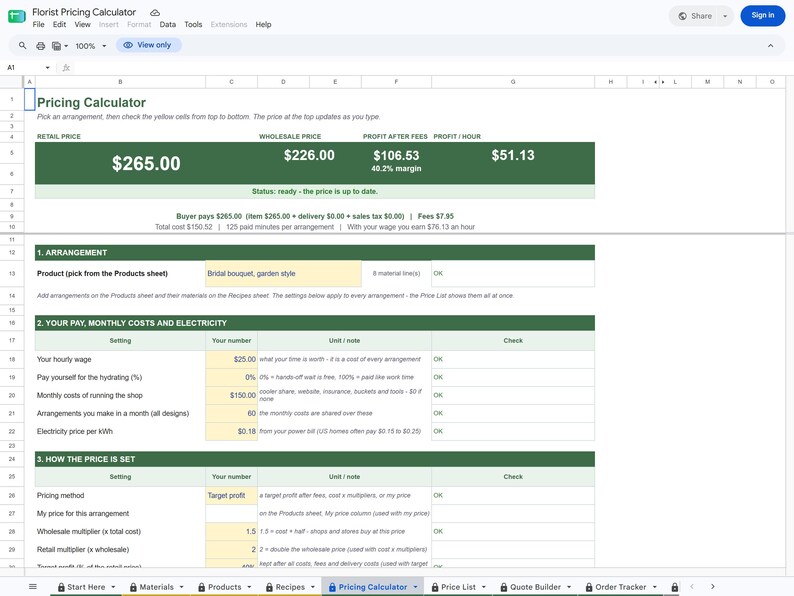
Task: Click the lock icon on Order Tracker tab
Action: point(589,587)
